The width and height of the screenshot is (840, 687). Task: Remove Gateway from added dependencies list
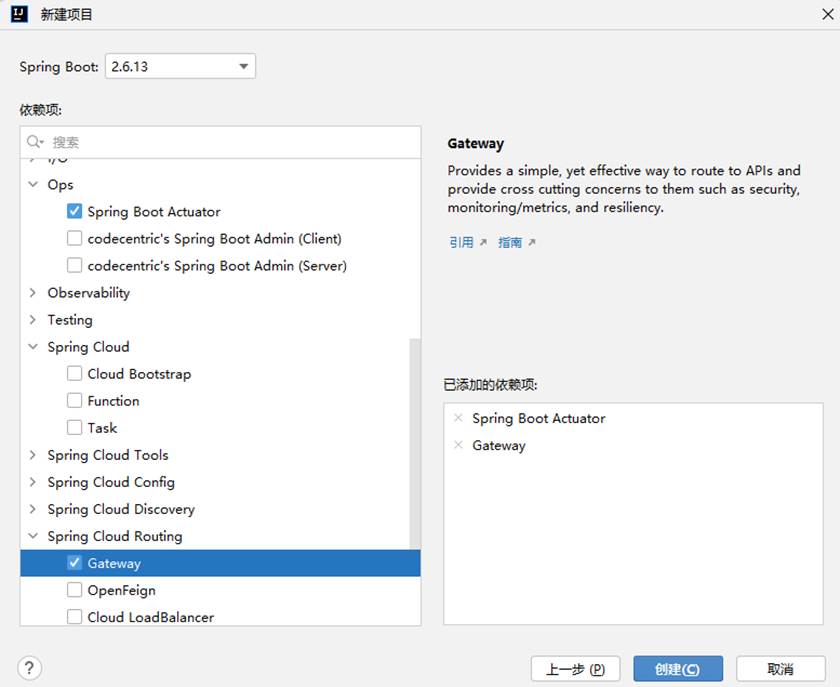[458, 445]
